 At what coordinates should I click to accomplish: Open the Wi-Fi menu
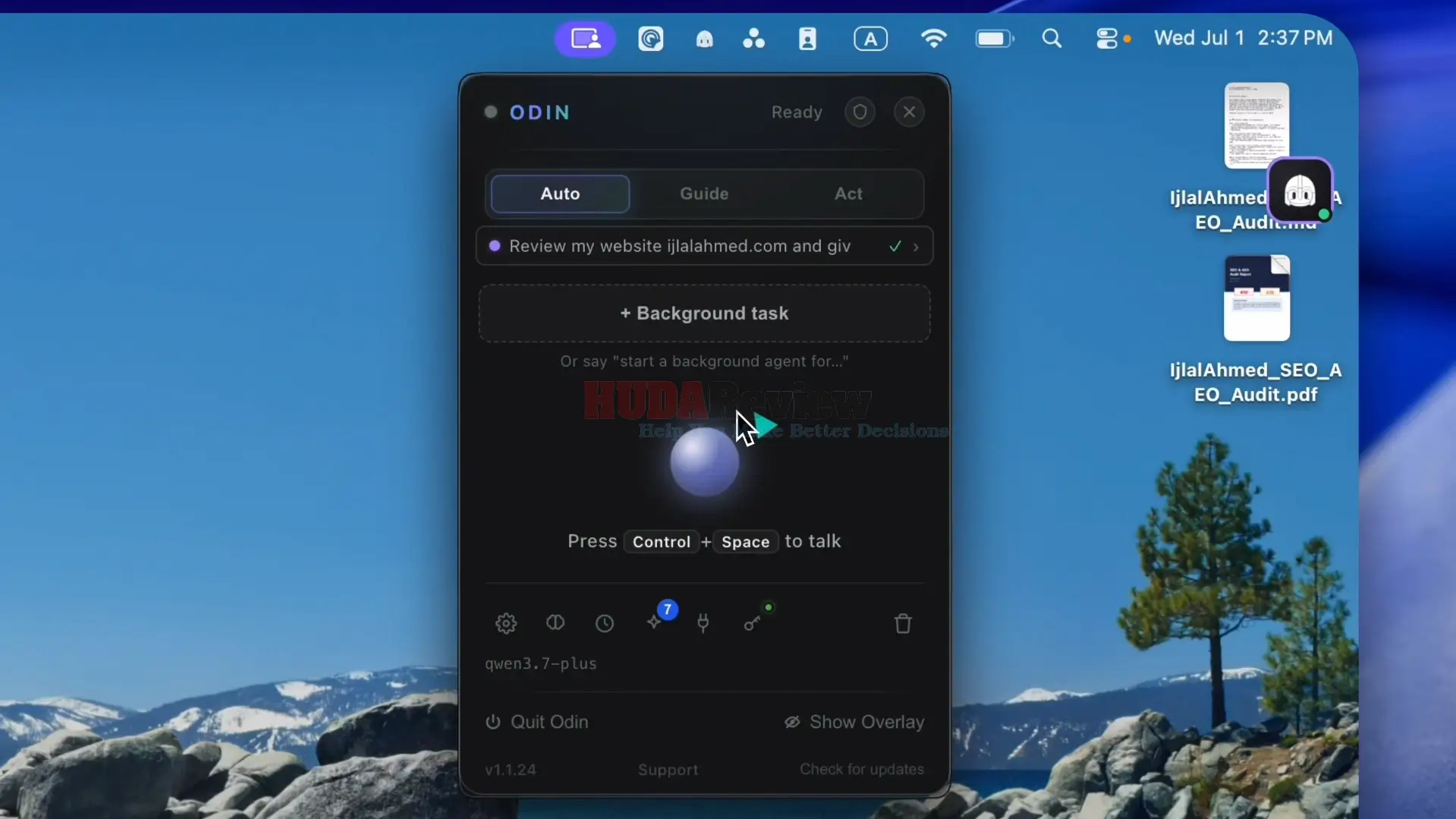[x=933, y=39]
